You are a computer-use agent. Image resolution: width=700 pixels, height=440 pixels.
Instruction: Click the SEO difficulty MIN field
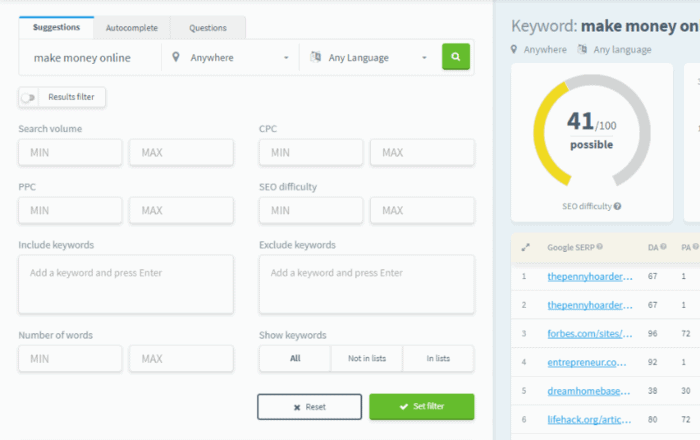pos(311,211)
